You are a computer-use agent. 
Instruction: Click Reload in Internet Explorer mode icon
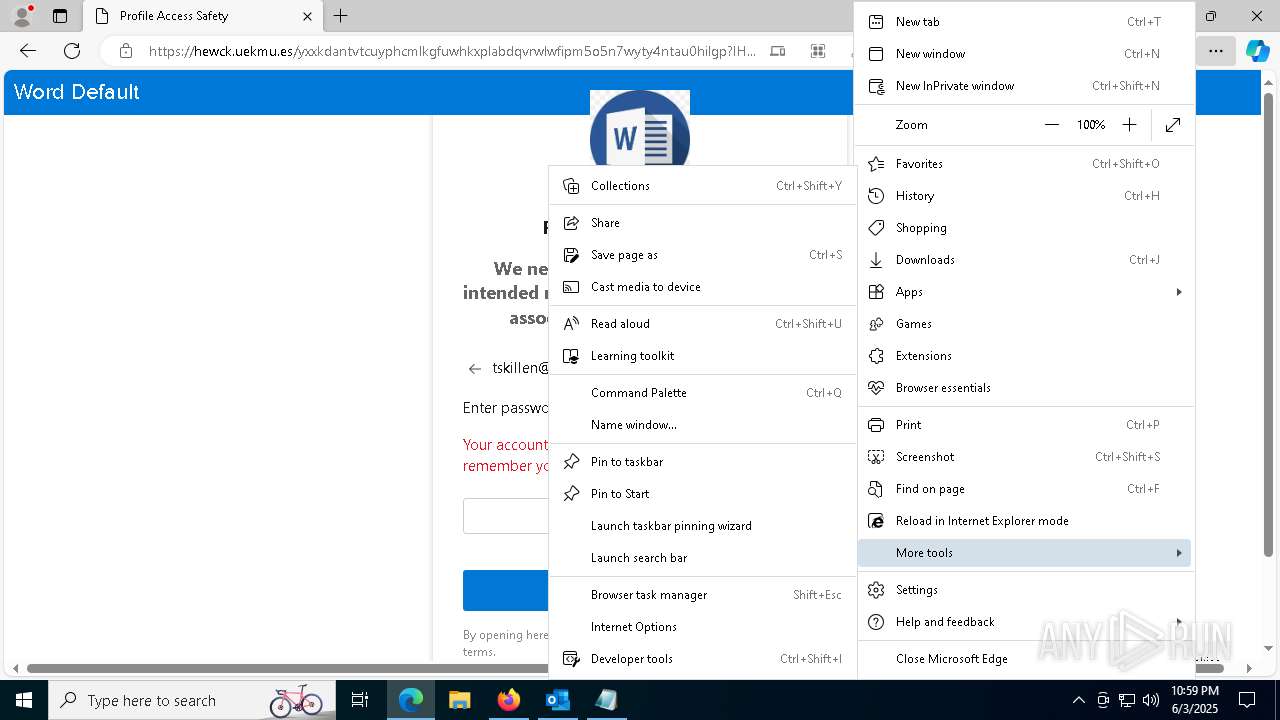pyautogui.click(x=876, y=521)
